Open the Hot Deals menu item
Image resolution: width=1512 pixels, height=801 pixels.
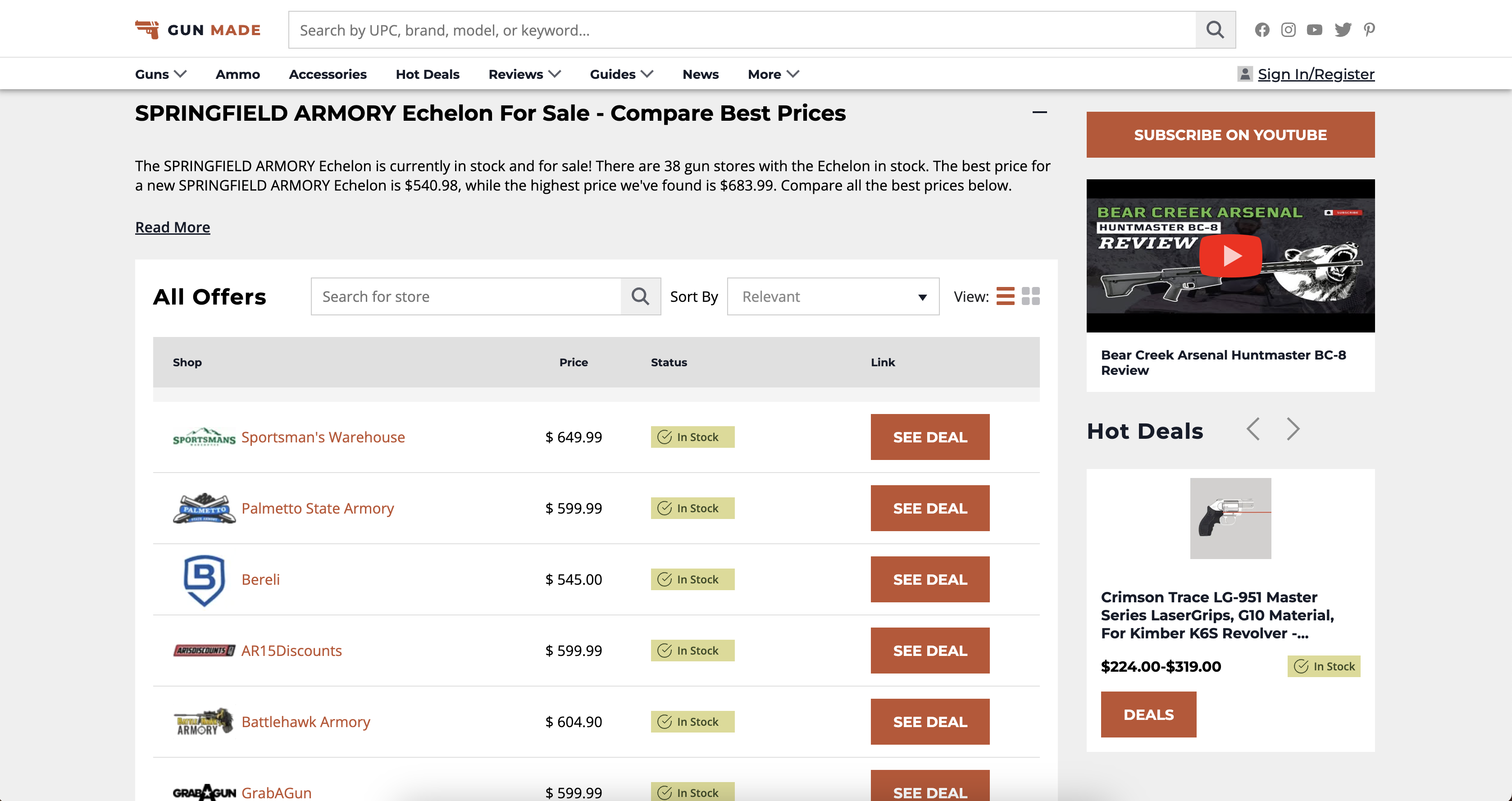point(427,74)
